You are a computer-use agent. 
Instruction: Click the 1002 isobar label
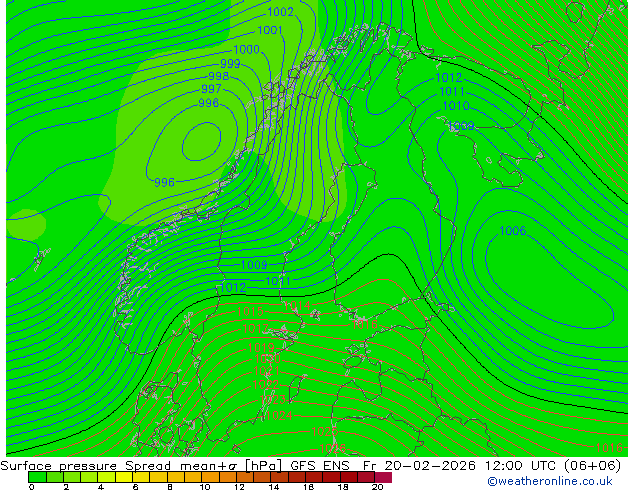[x=280, y=12]
